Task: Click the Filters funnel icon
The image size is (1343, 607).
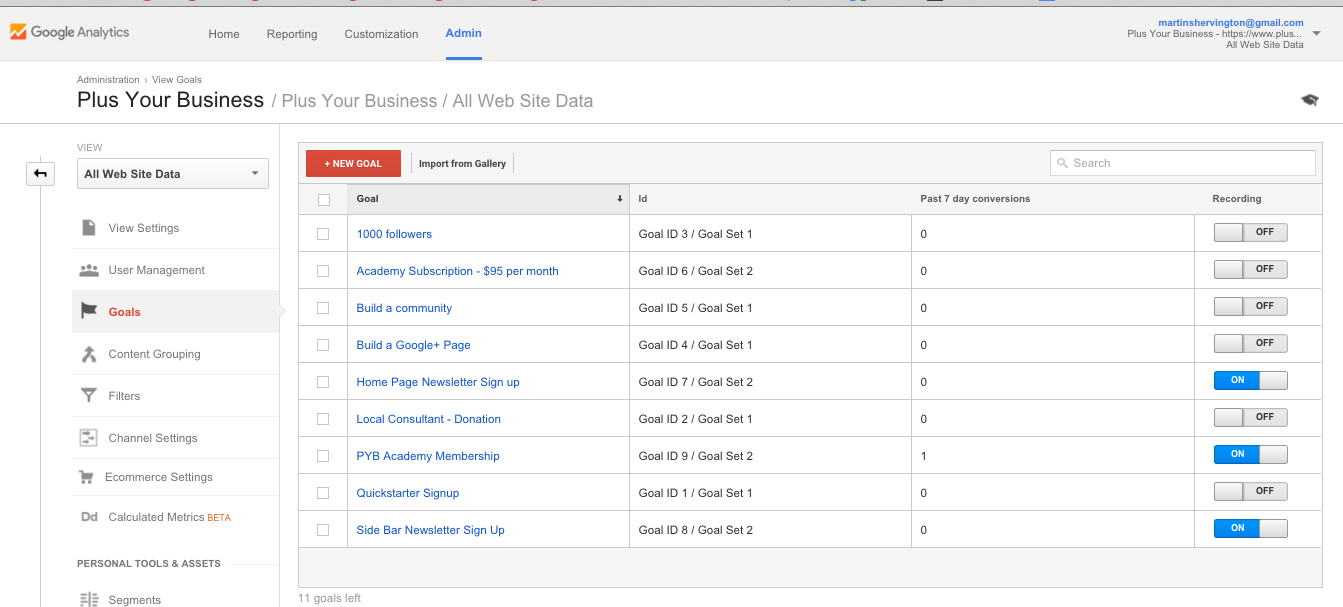Action: coord(89,396)
